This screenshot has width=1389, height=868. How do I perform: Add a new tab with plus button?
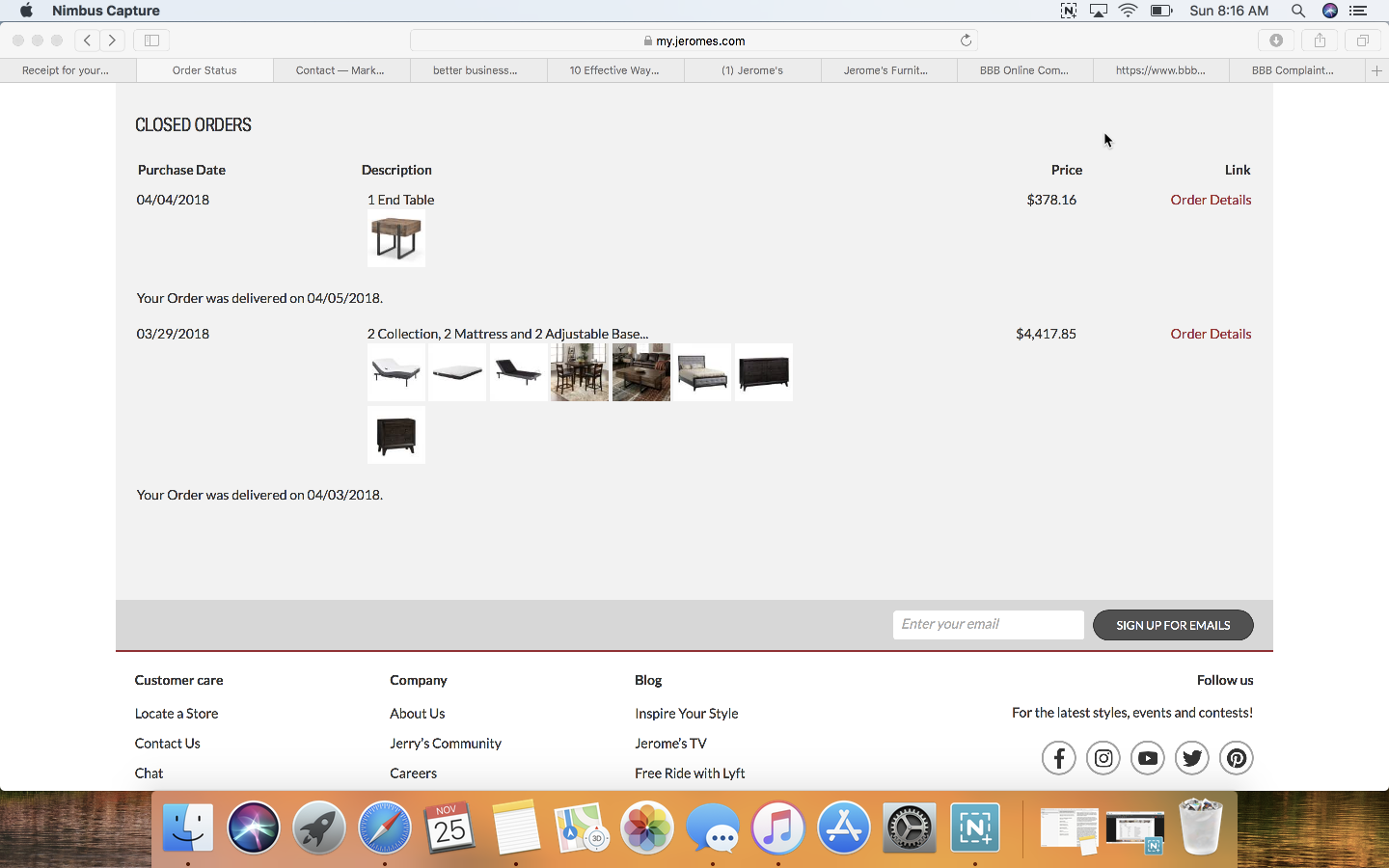[x=1376, y=70]
